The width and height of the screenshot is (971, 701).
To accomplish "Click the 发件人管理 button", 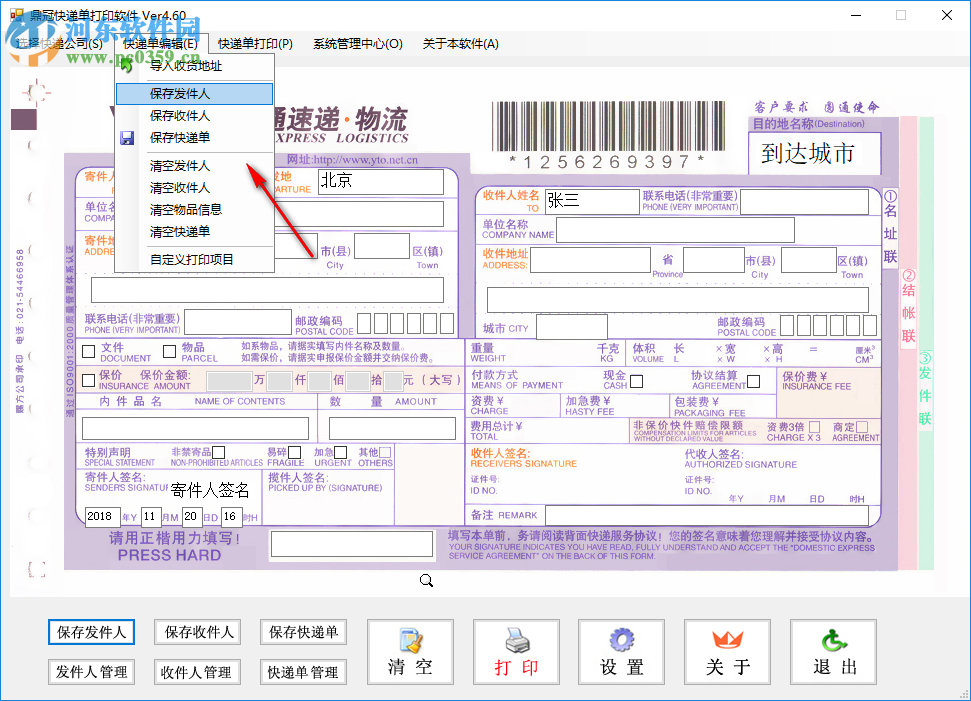I will pos(91,672).
